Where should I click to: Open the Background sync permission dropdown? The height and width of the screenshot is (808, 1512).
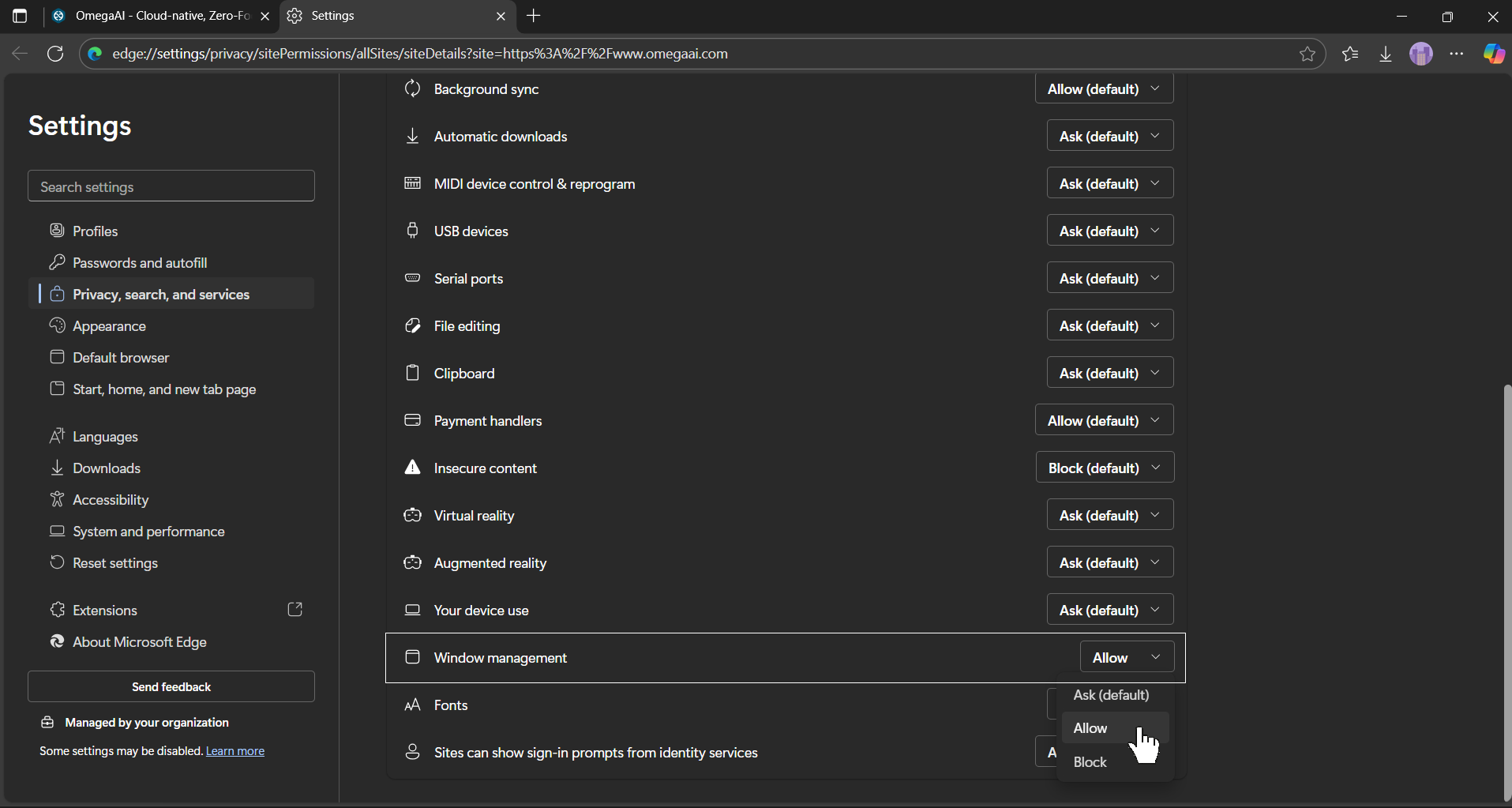(x=1103, y=88)
